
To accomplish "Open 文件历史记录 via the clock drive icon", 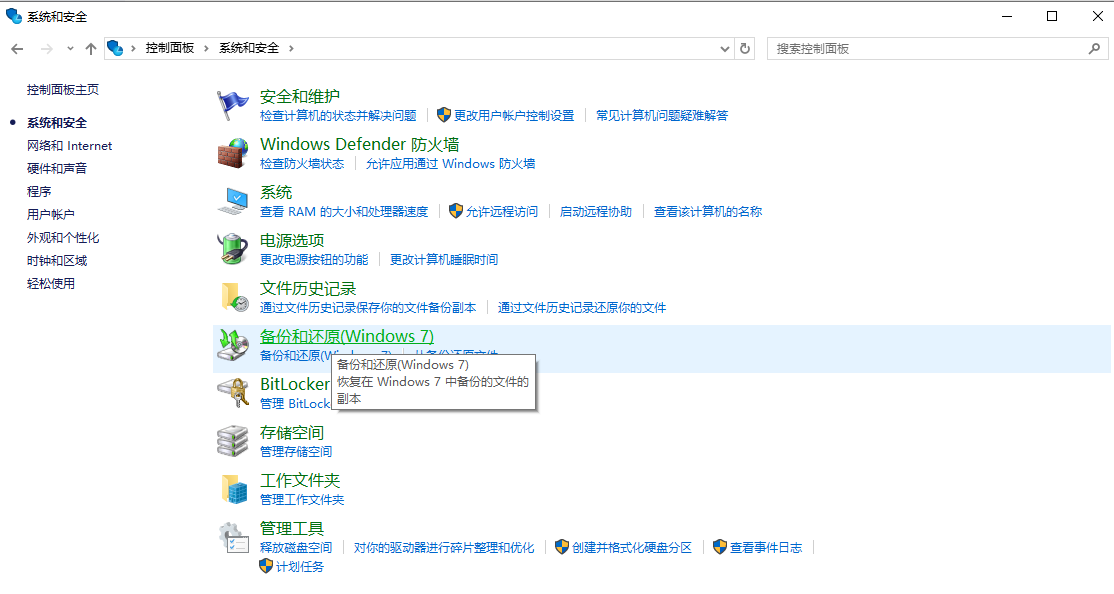I will point(233,296).
